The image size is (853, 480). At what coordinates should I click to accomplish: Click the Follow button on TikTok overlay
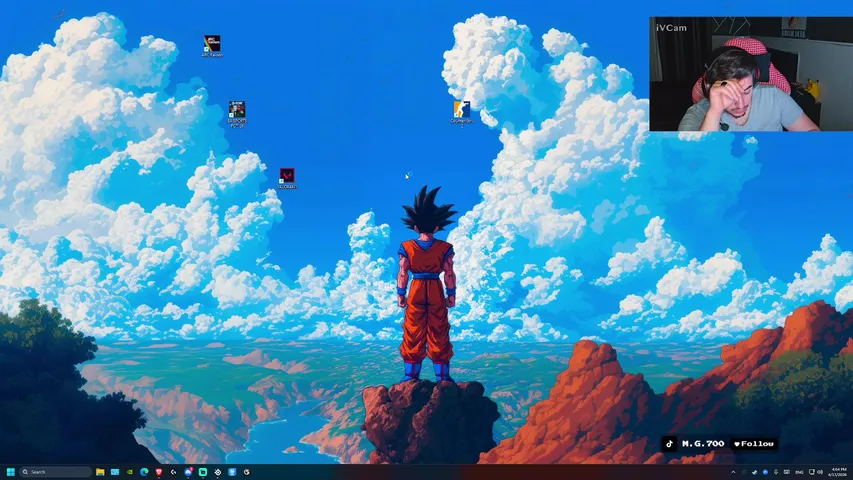point(753,444)
